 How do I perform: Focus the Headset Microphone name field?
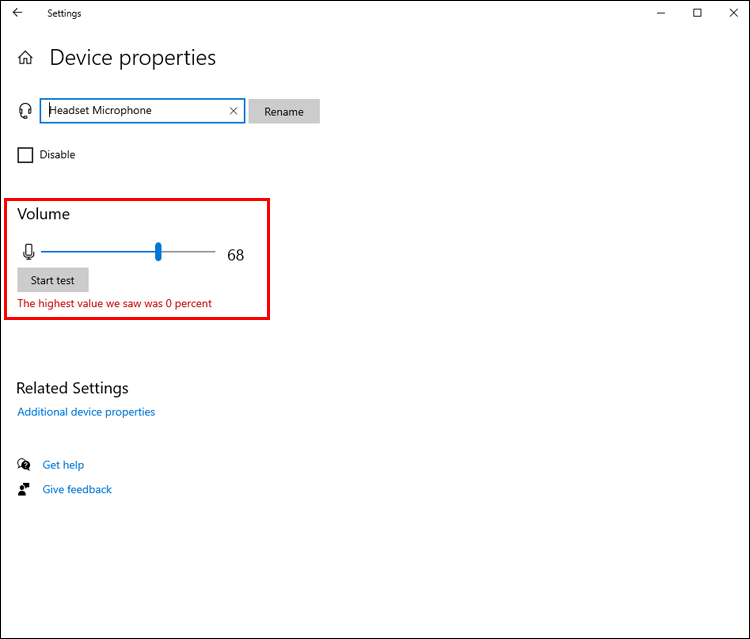point(135,111)
